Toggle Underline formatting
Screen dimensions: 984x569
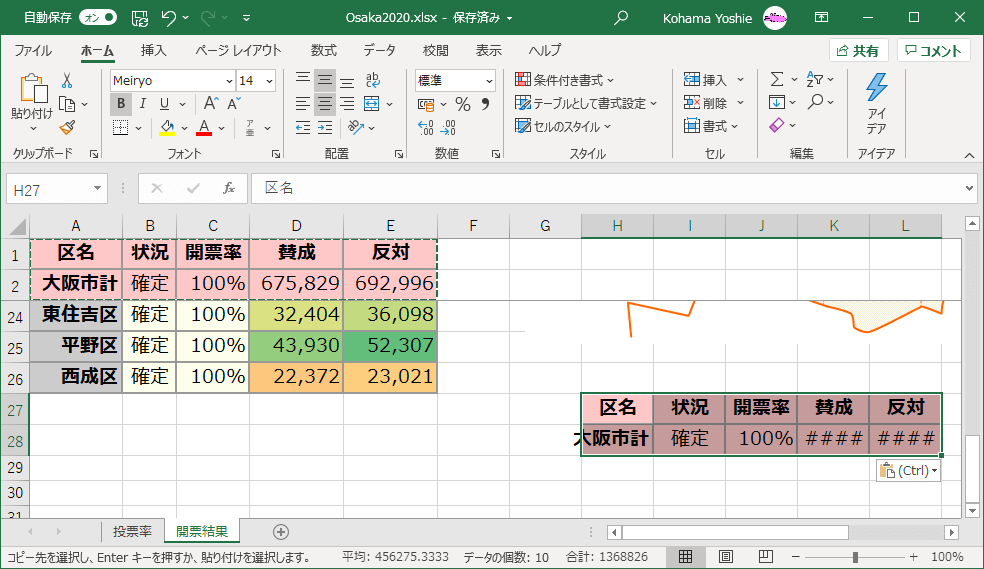164,104
